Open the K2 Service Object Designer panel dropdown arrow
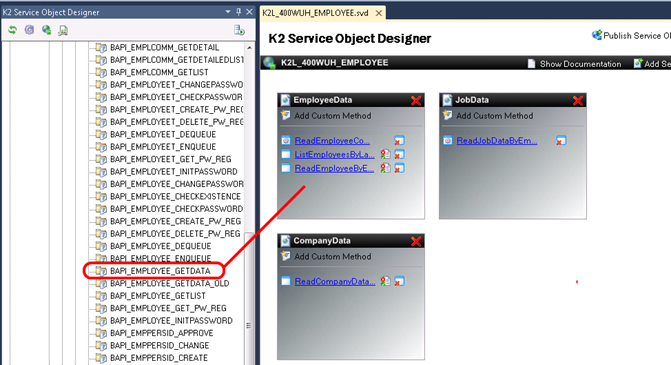This screenshot has height=365, width=671. (228, 12)
